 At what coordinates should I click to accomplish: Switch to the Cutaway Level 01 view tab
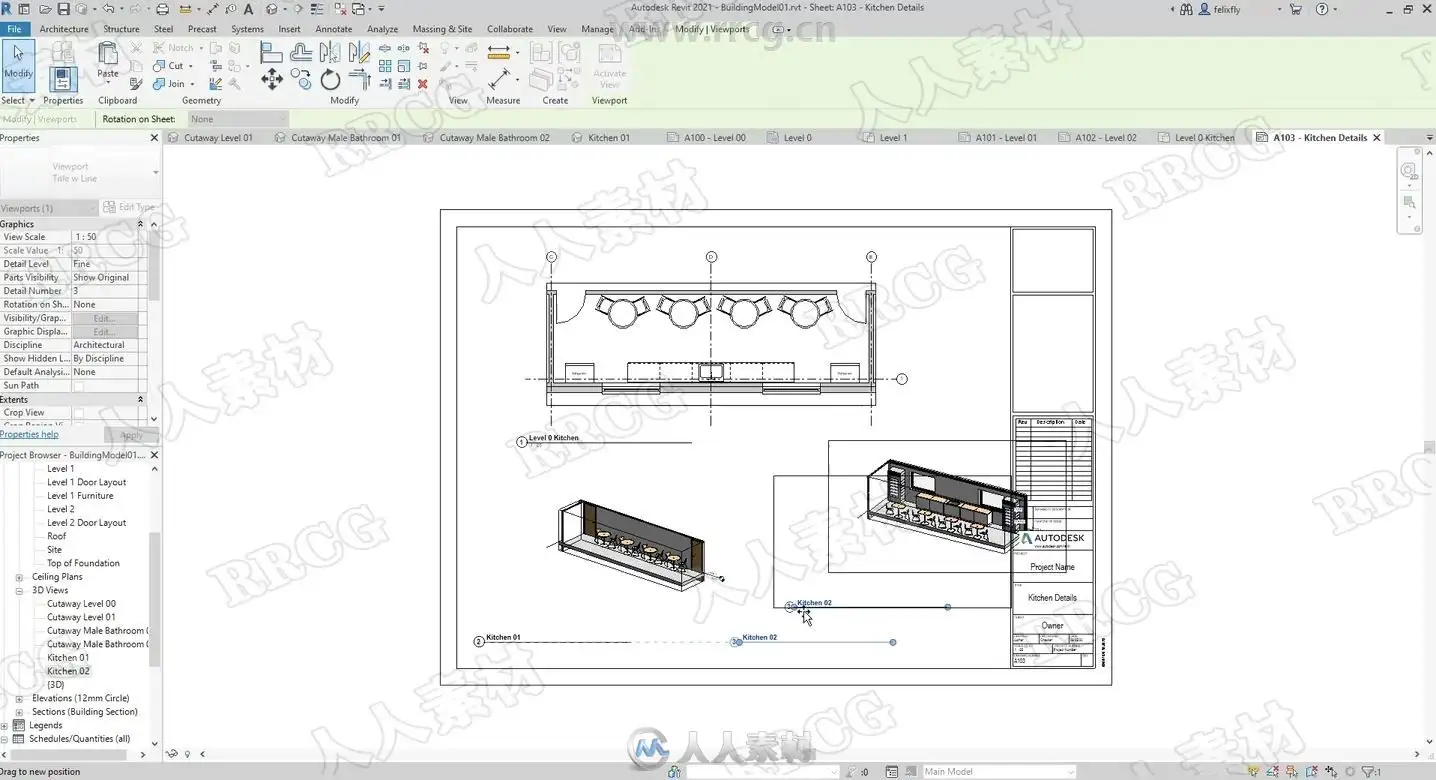(218, 138)
